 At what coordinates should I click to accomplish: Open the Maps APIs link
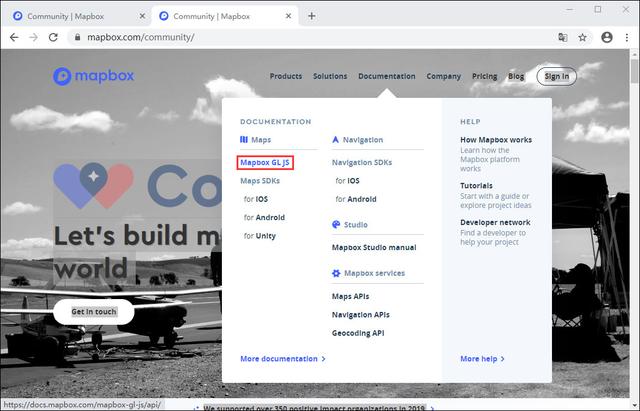pyautogui.click(x=350, y=296)
